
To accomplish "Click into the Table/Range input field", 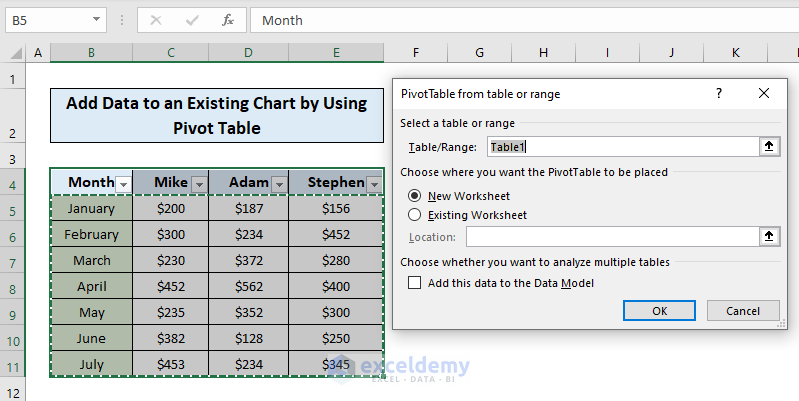I will pos(620,147).
